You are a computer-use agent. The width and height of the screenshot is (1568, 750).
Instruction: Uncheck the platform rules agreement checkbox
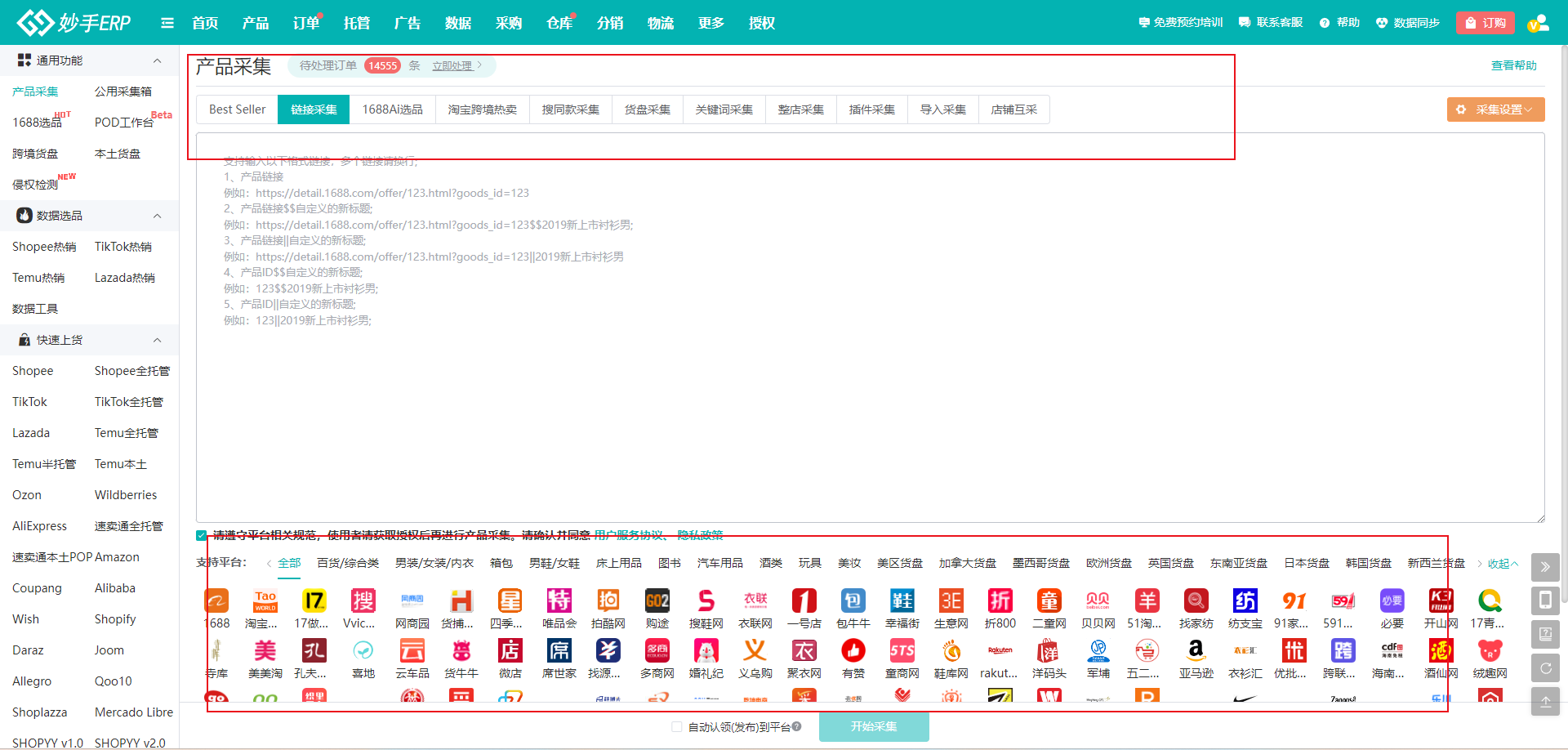(202, 536)
